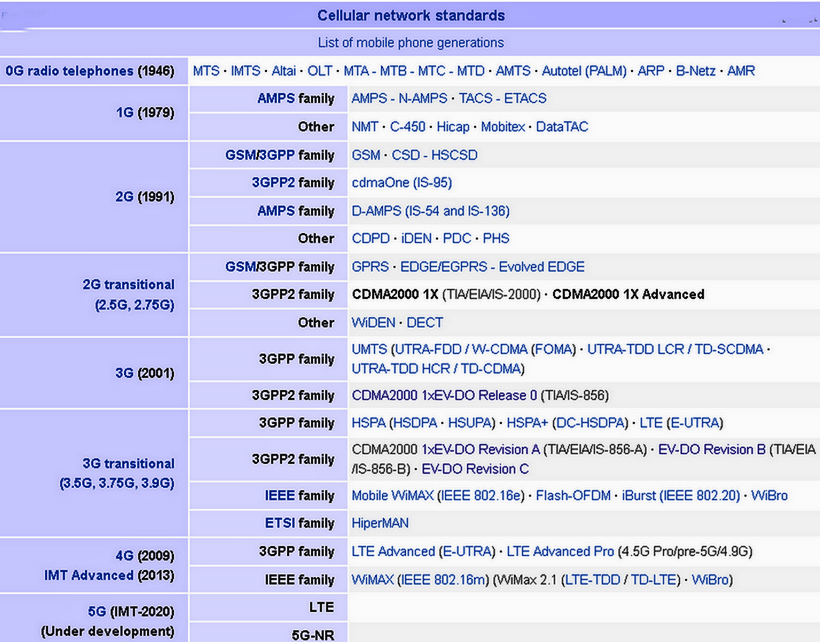This screenshot has height=642, width=820.
Task: Click the iDEN link
Action: pyautogui.click(x=416, y=239)
